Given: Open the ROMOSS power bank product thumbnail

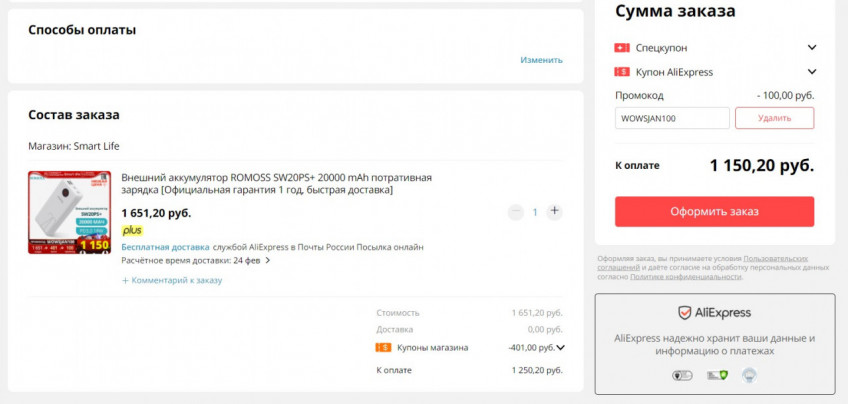Looking at the screenshot, I should click(69, 212).
